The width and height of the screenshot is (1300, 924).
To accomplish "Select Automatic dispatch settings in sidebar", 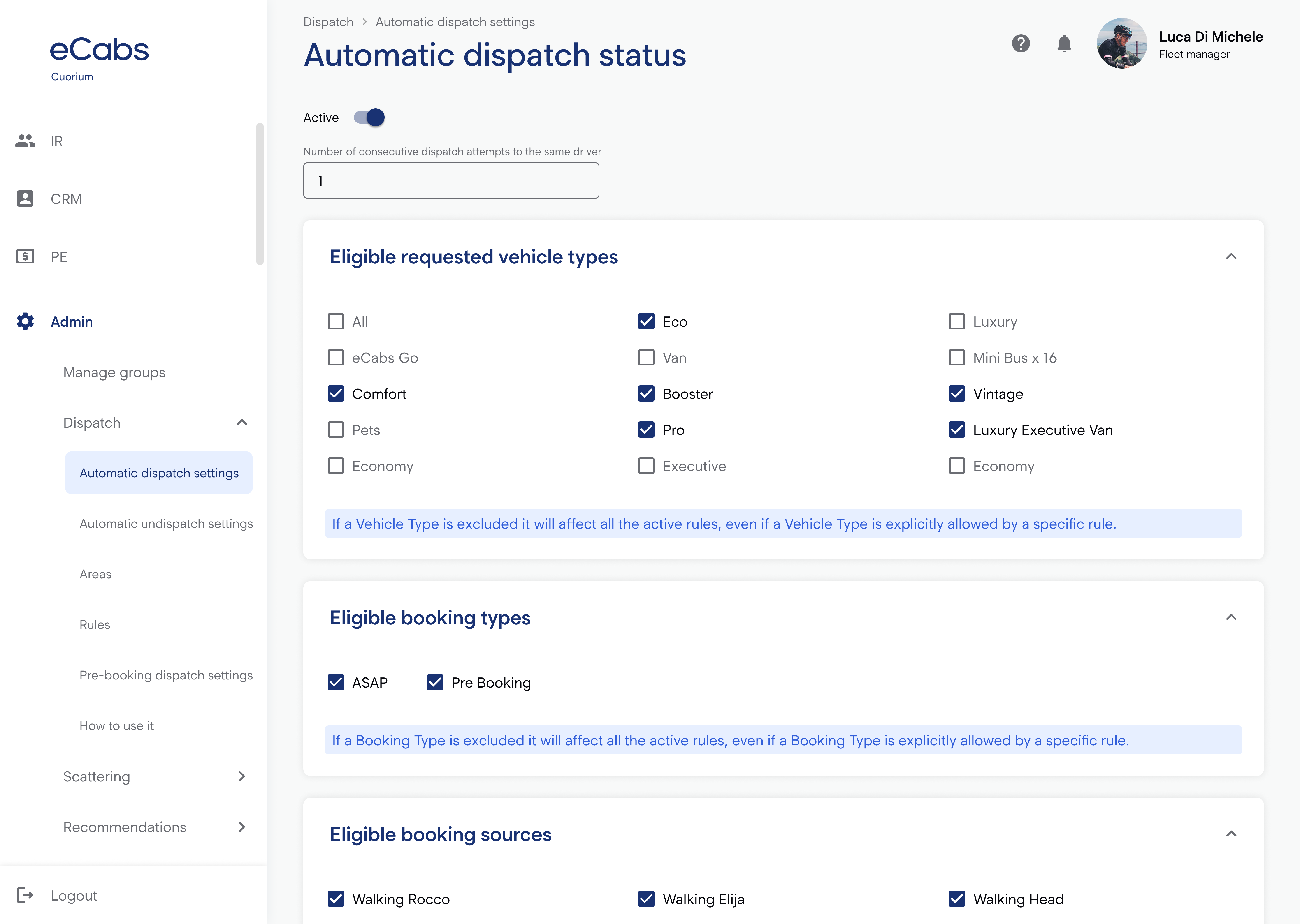I will coord(159,473).
